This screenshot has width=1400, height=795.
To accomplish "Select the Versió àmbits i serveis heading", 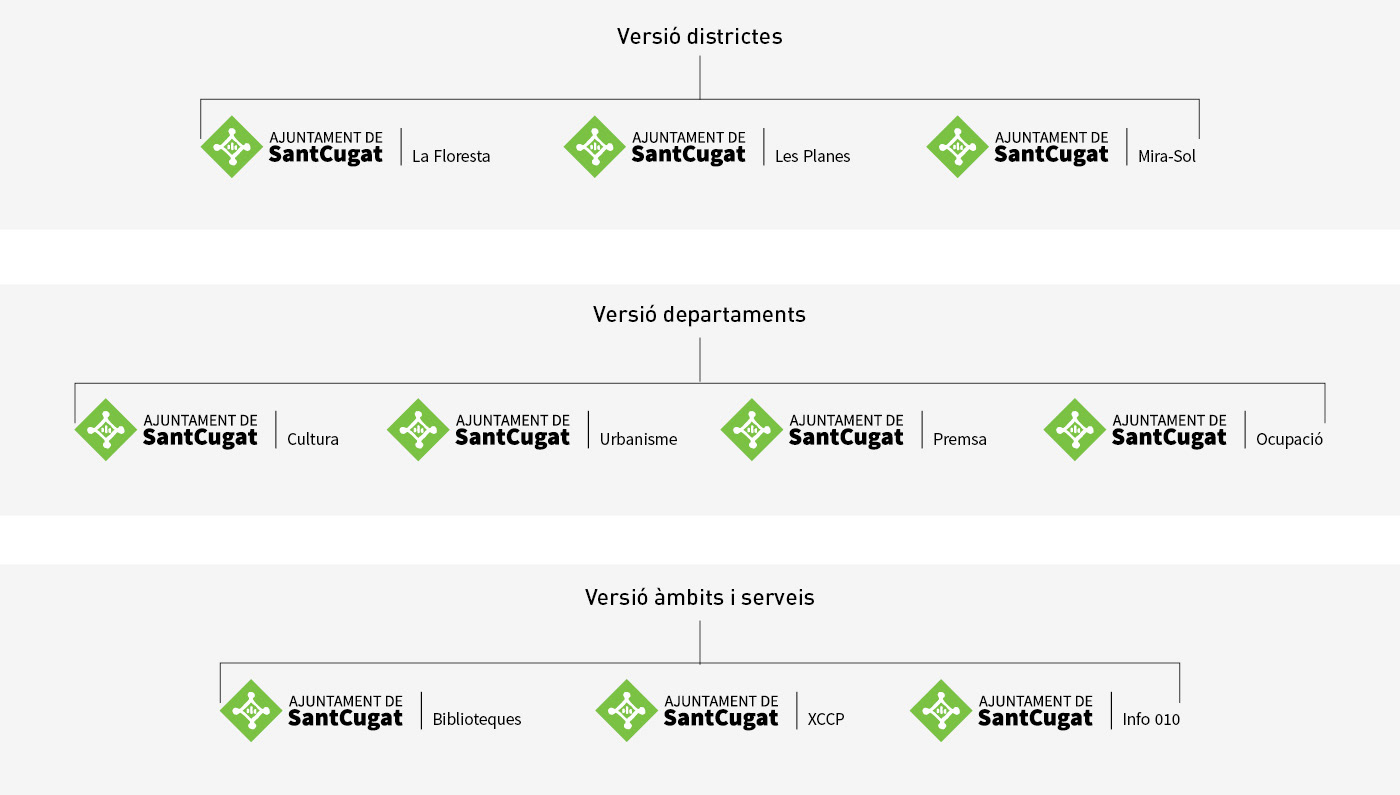I will 700,598.
